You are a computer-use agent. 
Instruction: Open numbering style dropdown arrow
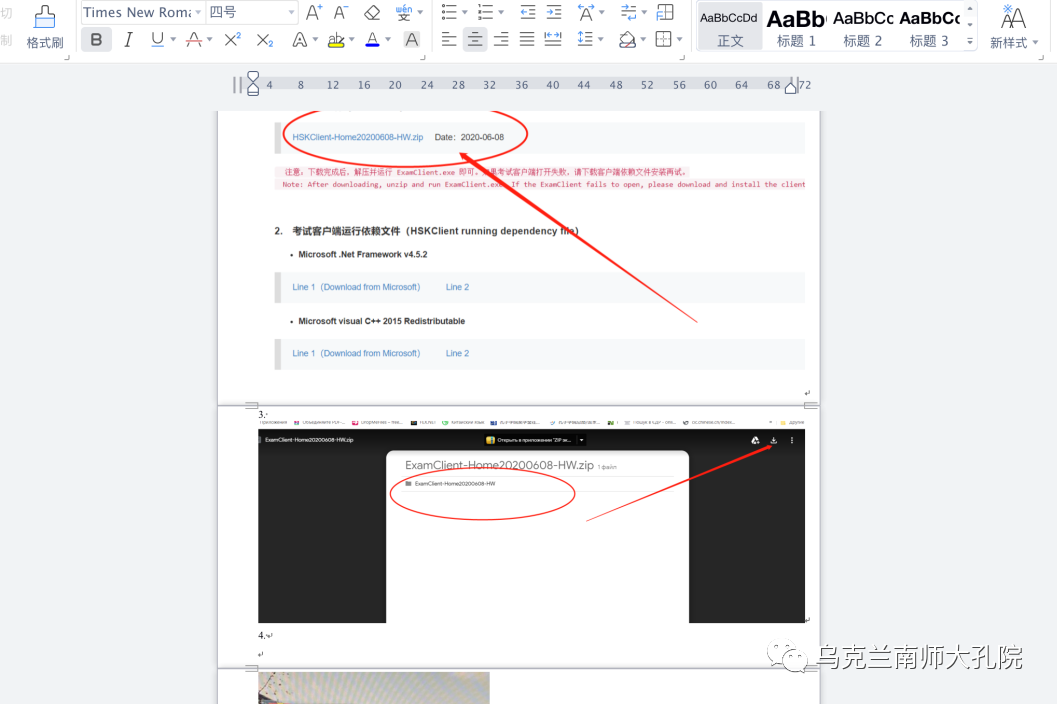coord(501,12)
